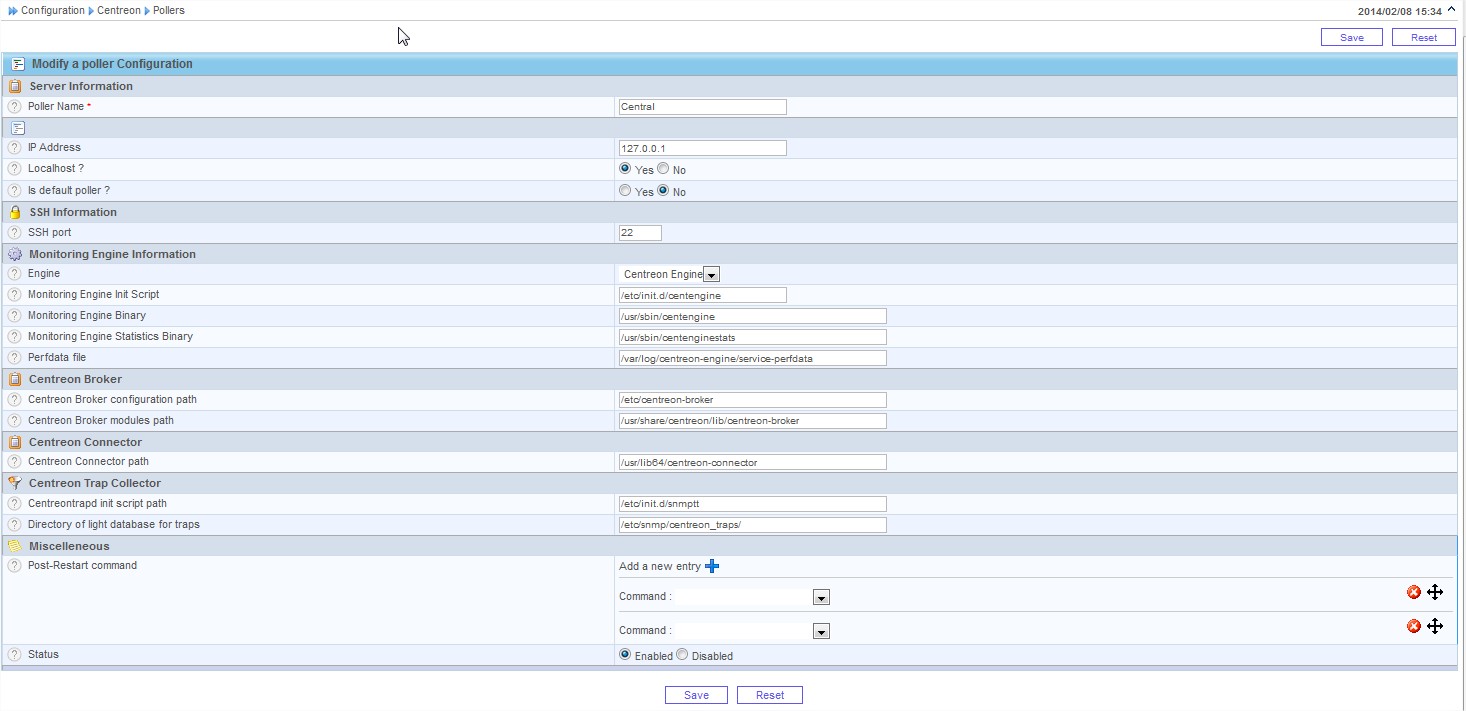The width and height of the screenshot is (1466, 711).
Task: Click help icon beside Status
Action: pyautogui.click(x=14, y=655)
